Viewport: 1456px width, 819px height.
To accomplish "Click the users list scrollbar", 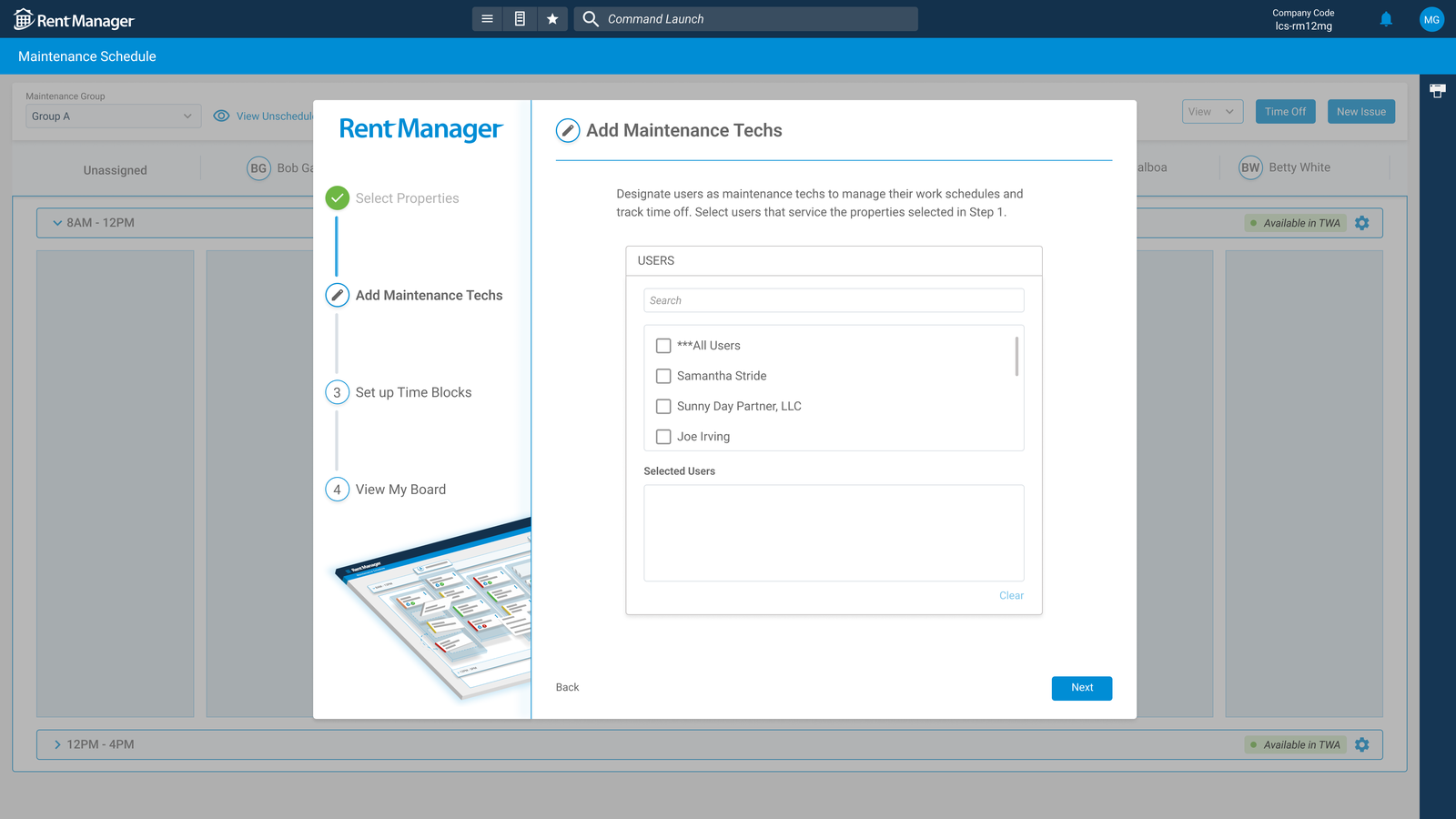I will click(x=1016, y=356).
